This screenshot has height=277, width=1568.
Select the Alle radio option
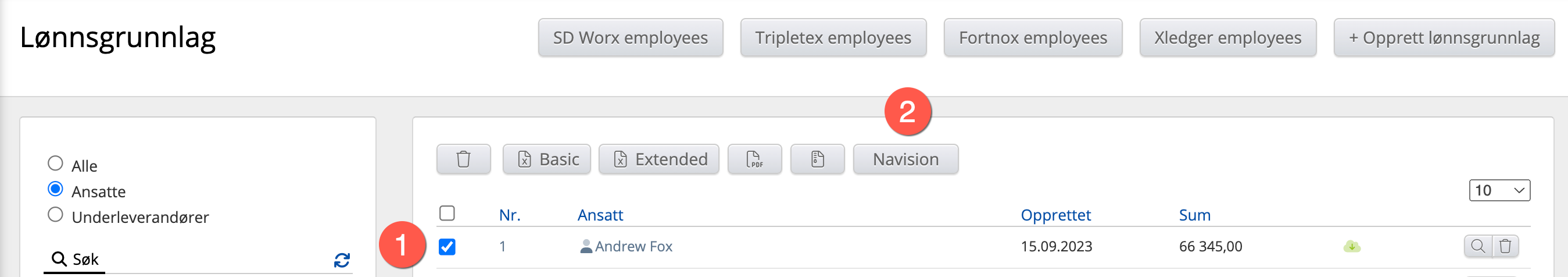55,164
